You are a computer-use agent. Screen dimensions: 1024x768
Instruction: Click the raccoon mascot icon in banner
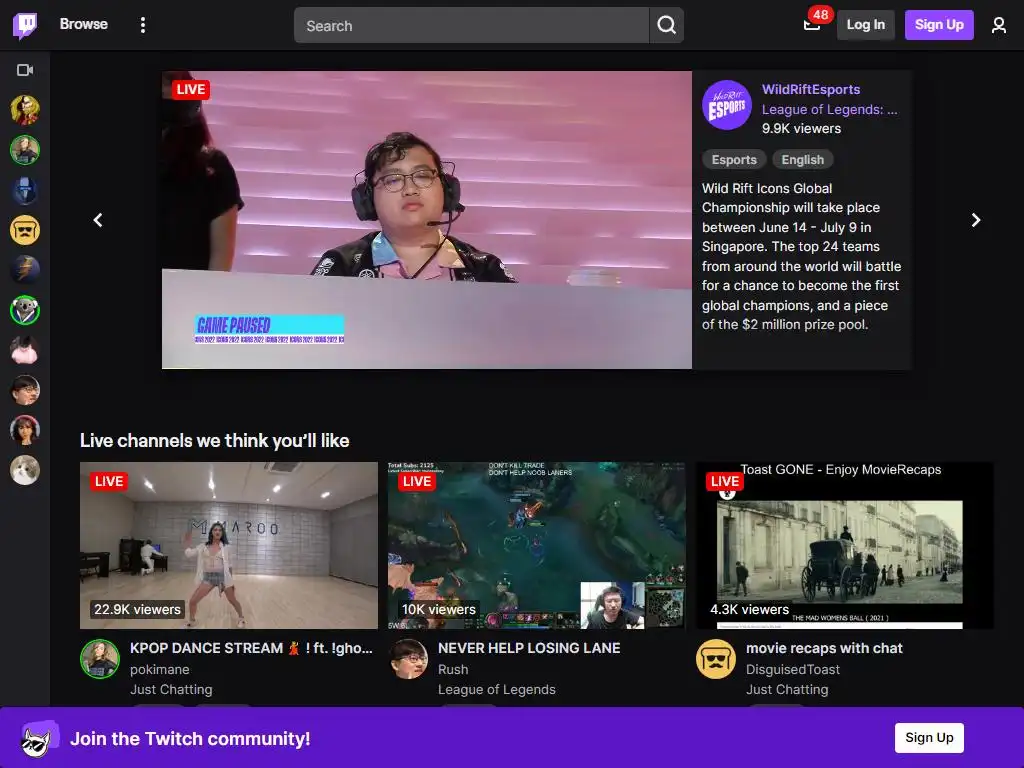[38, 739]
